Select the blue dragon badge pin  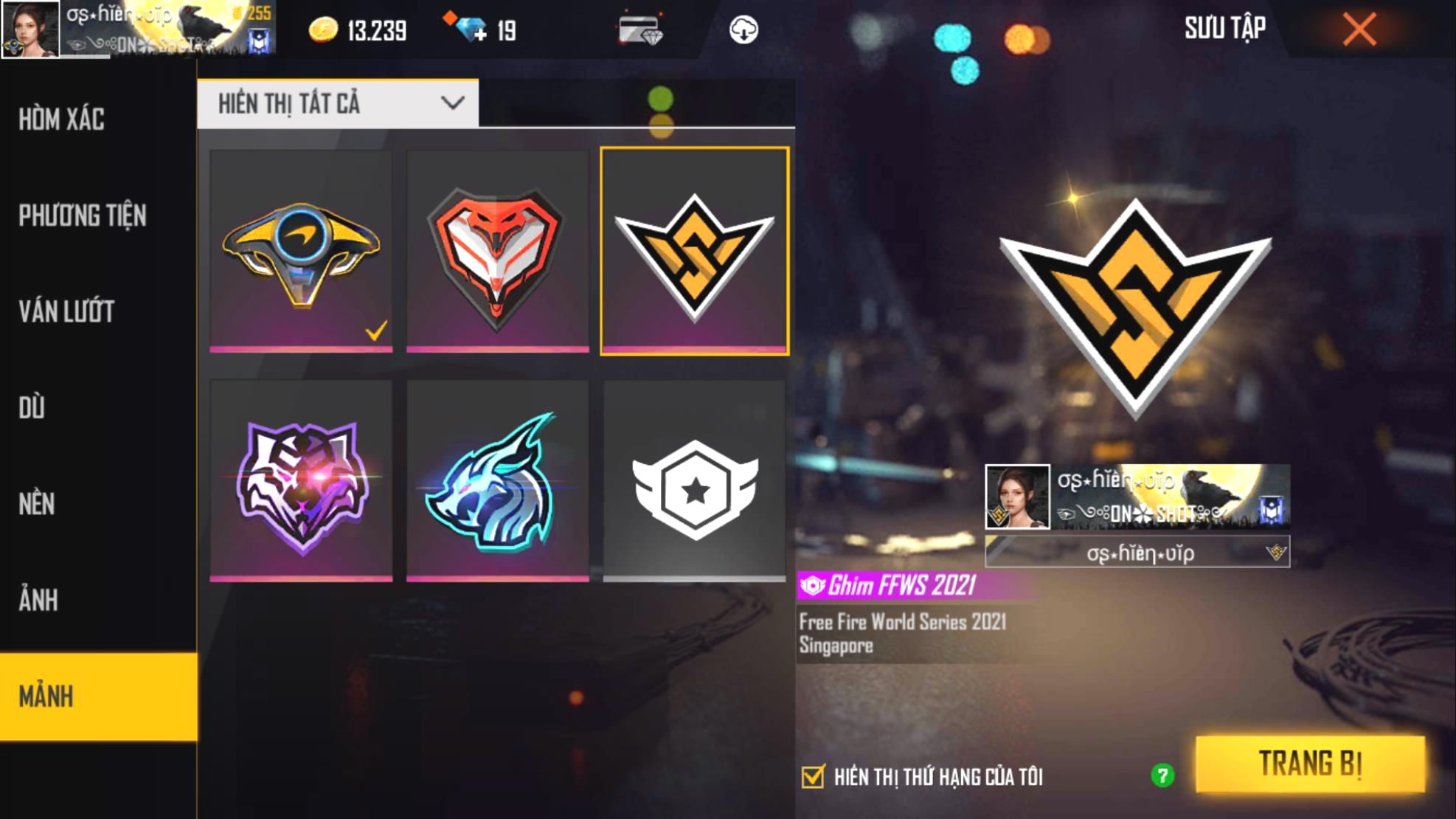tap(498, 480)
